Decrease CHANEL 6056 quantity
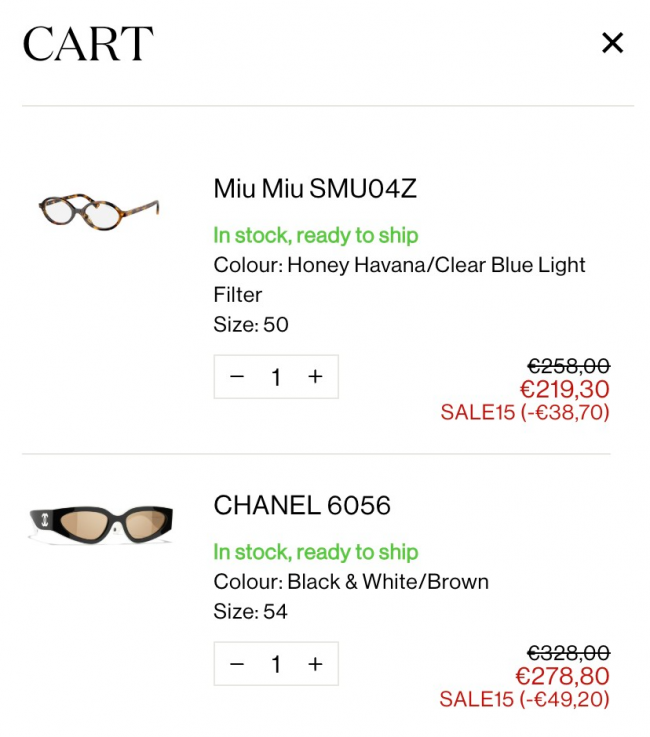Image resolution: width=650 pixels, height=737 pixels. pos(237,664)
